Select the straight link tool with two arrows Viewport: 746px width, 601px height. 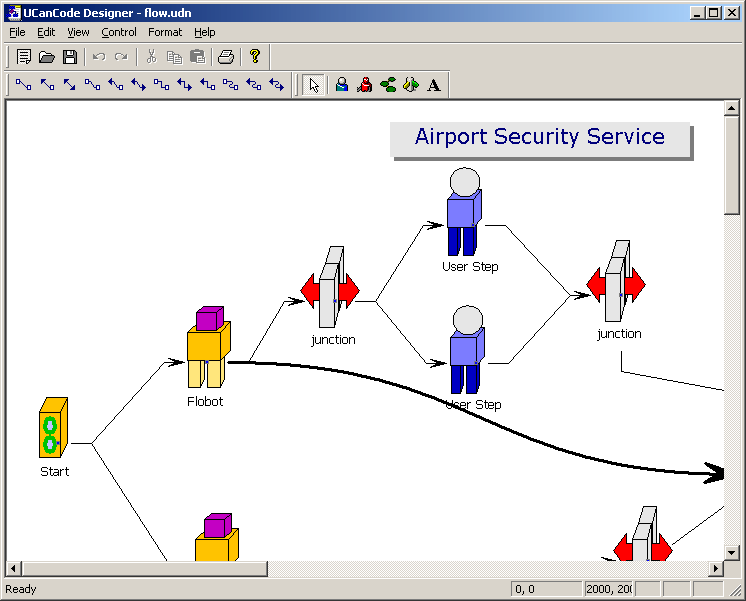(x=69, y=85)
